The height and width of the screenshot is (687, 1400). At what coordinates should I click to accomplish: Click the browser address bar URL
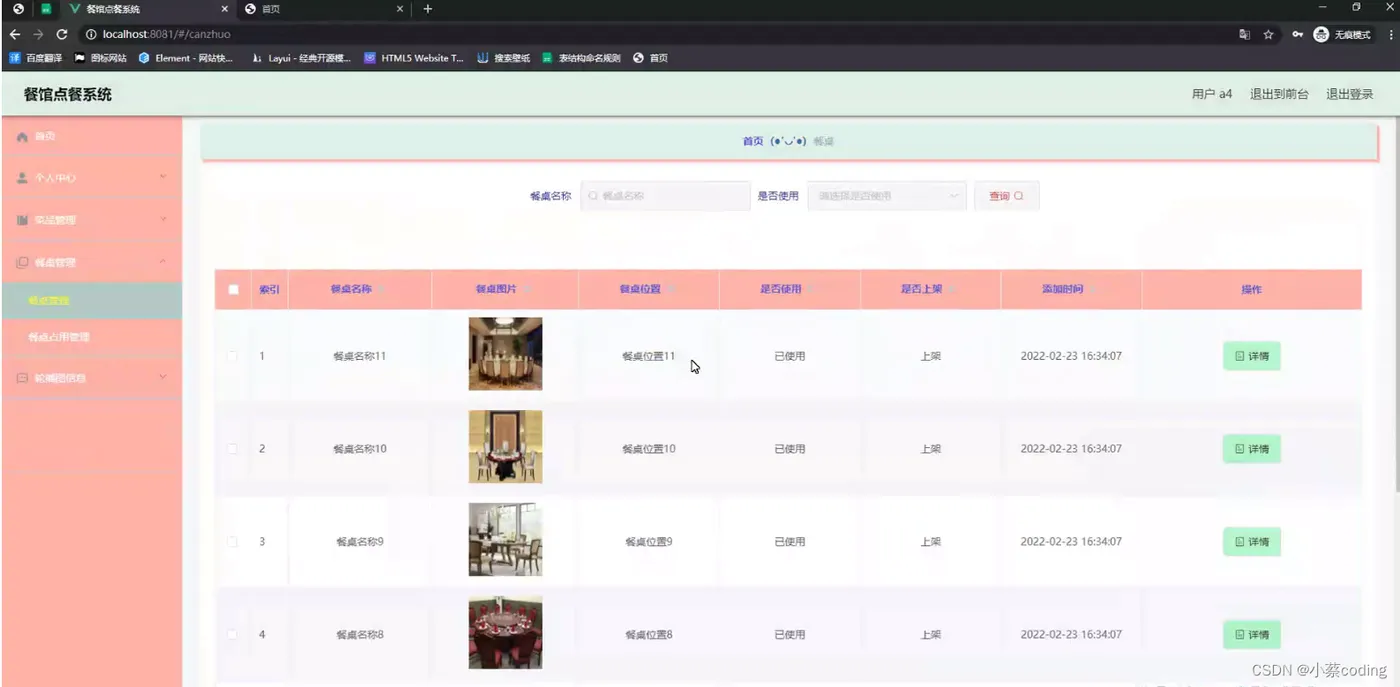pos(166,34)
